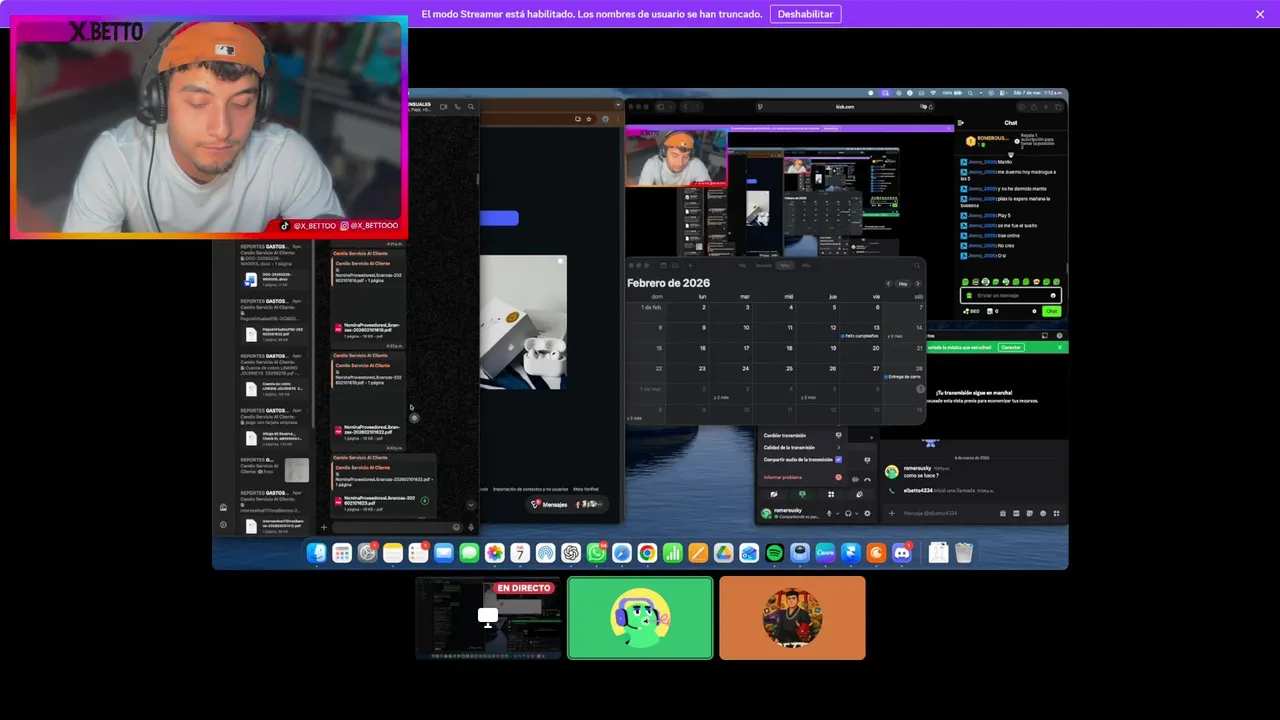
Task: Switch Calendar to Día view
Action: tap(742, 266)
